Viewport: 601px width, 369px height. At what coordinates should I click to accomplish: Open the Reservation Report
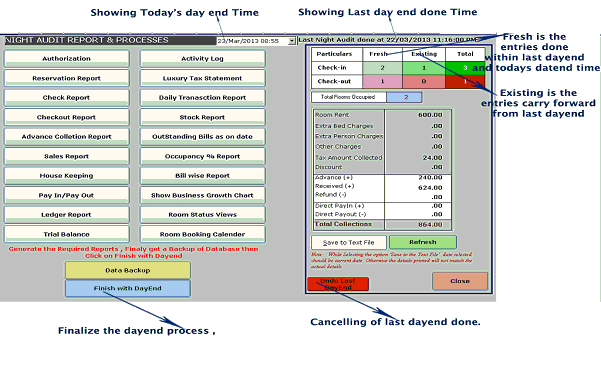coord(67,78)
